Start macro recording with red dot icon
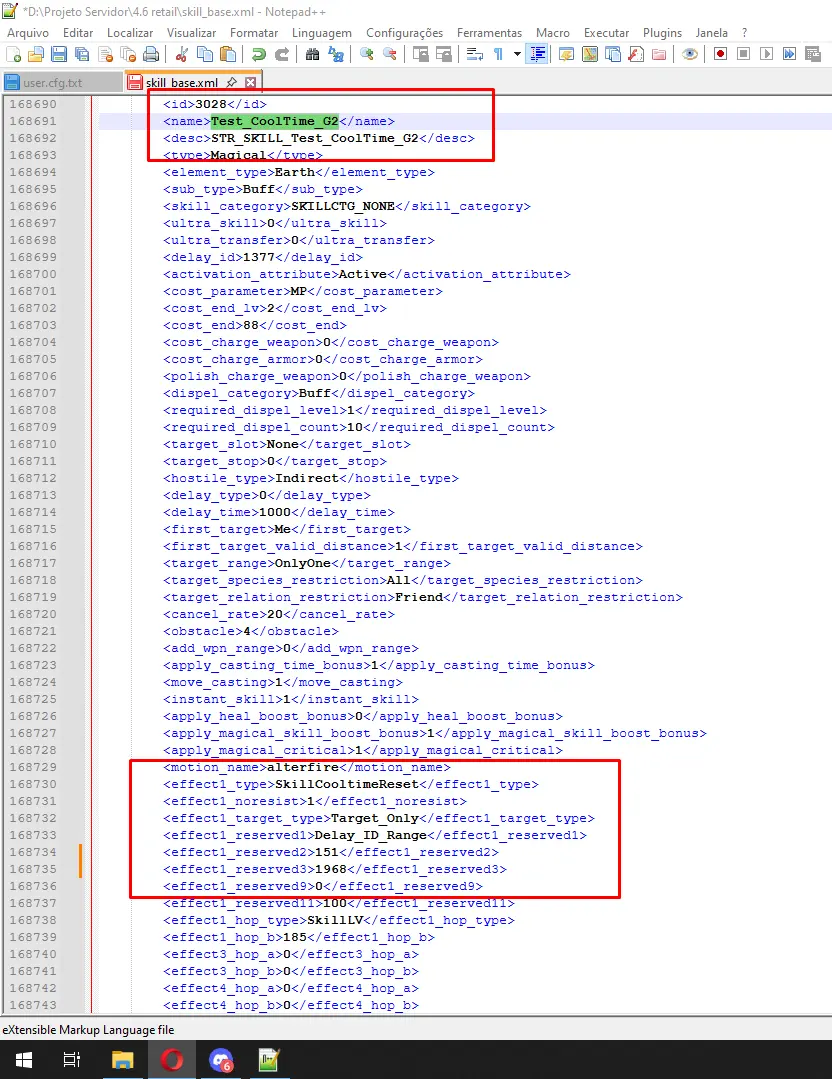This screenshot has height=1079, width=832. (721, 54)
